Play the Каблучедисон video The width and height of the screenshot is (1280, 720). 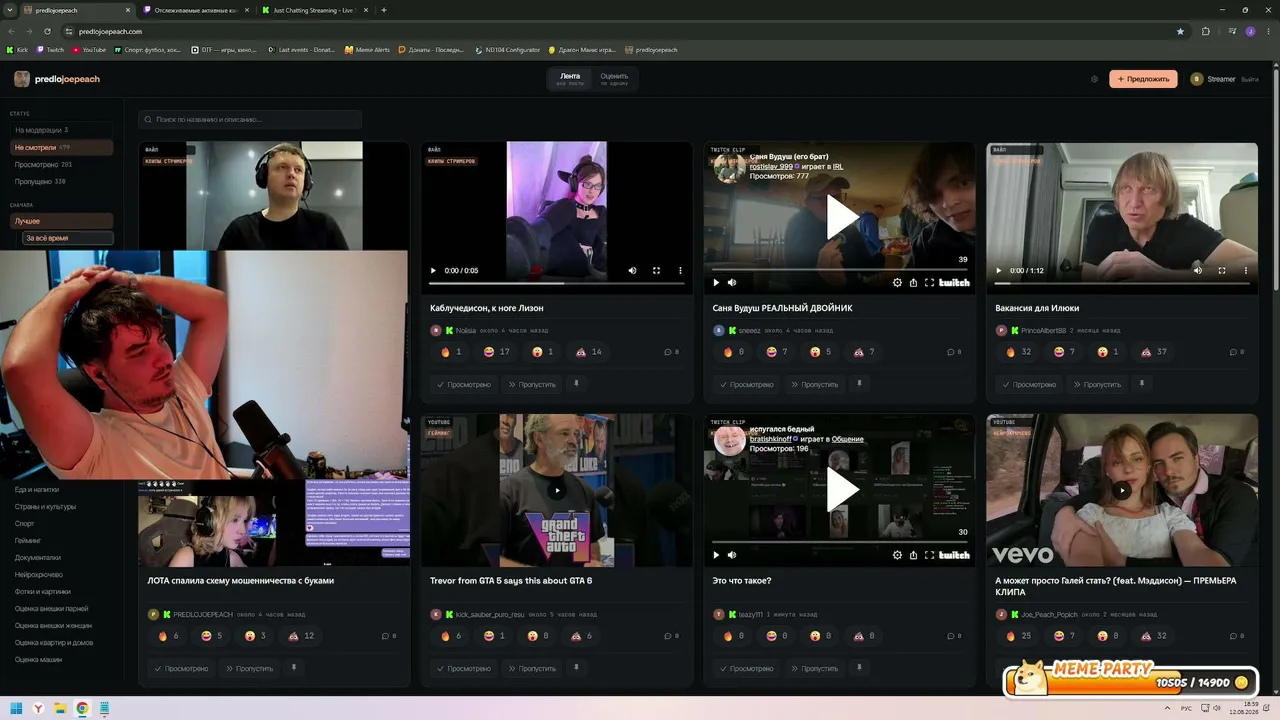pos(433,270)
